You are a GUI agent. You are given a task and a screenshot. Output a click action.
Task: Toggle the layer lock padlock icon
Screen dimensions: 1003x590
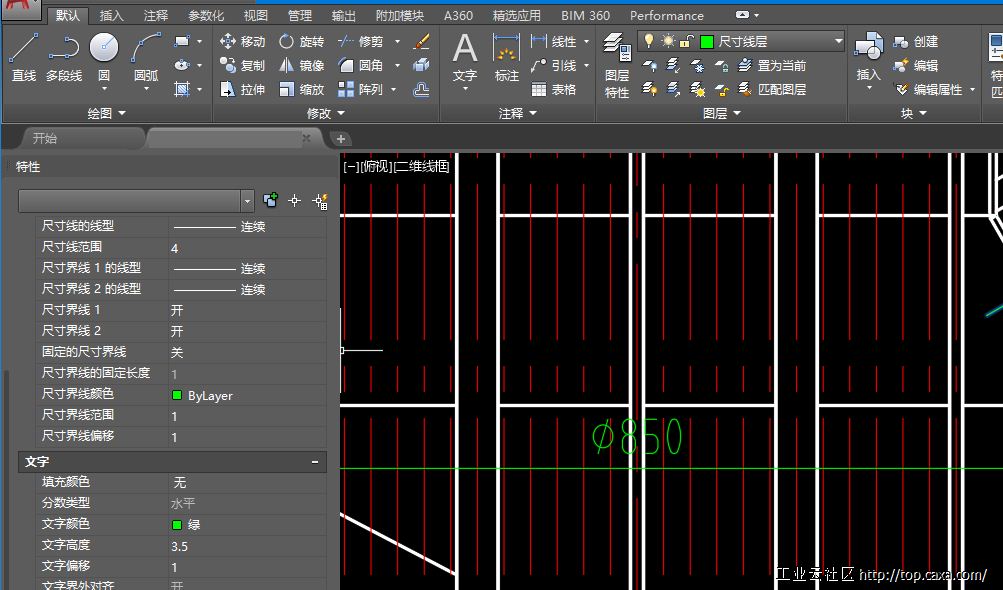pos(688,41)
